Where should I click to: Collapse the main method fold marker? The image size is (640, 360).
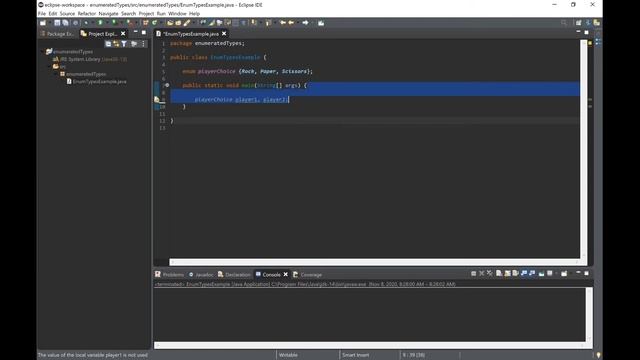point(167,85)
